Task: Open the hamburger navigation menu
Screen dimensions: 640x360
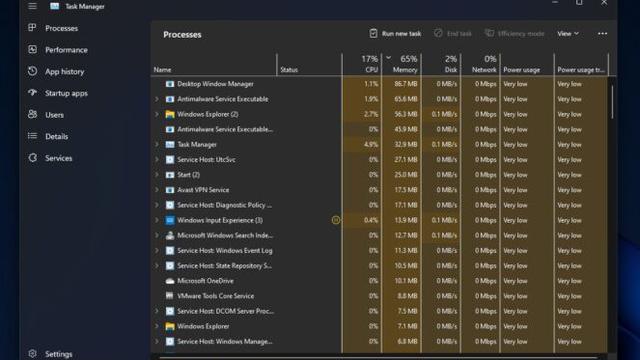Action: [32, 6]
